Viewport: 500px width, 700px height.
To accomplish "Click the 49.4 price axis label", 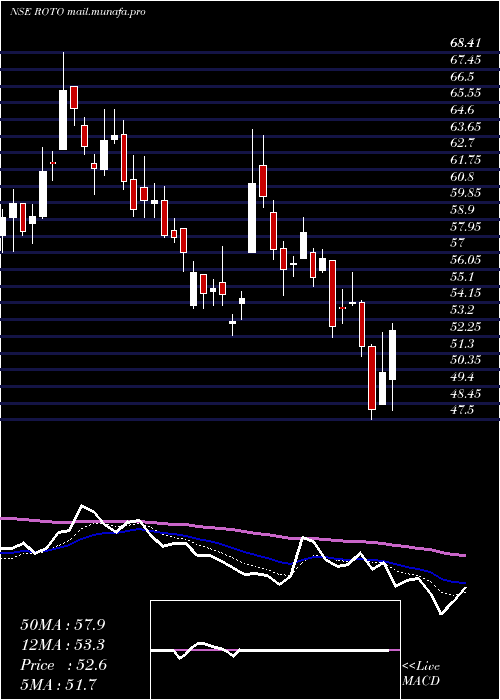I will [x=462, y=377].
